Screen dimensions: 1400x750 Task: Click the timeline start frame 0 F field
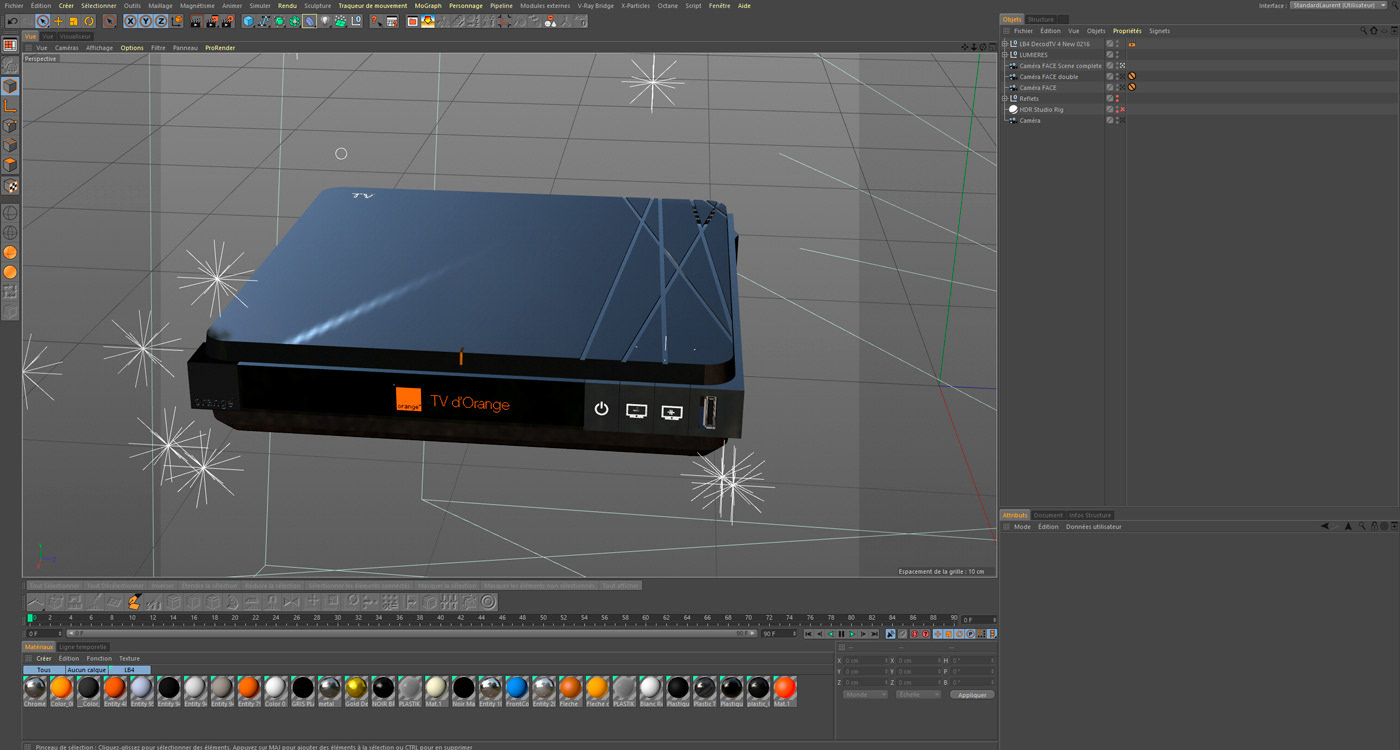(43, 634)
